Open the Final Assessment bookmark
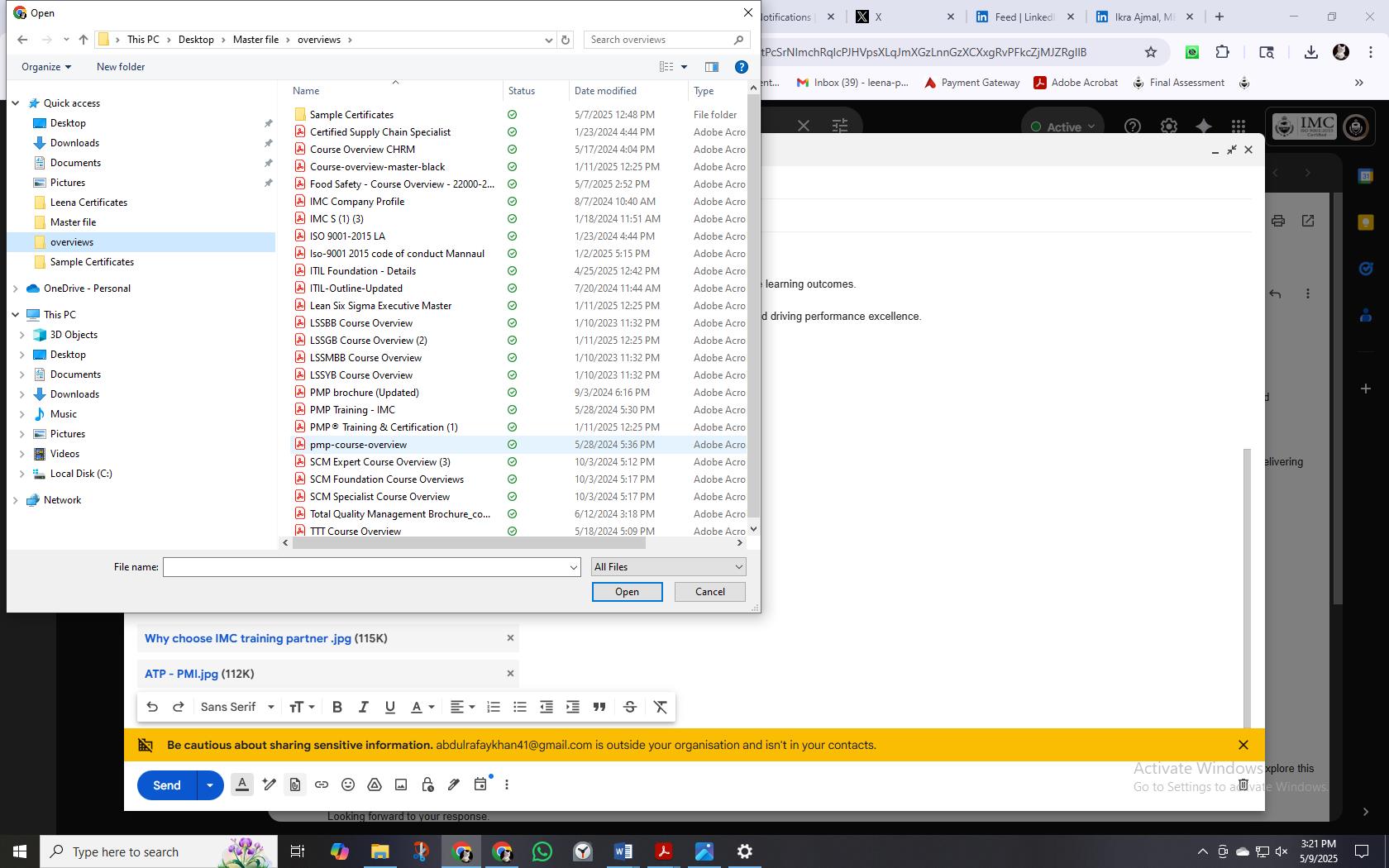Image resolution: width=1389 pixels, height=868 pixels. [x=1178, y=83]
